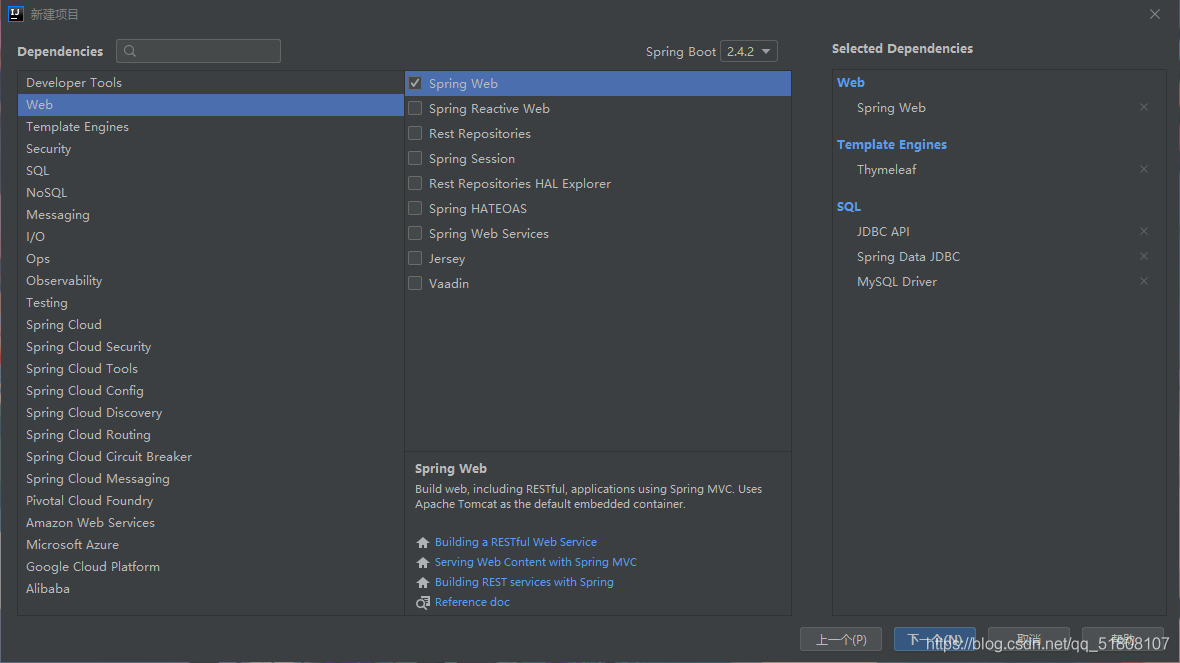
Task: Click the Next button to continue
Action: click(x=934, y=639)
